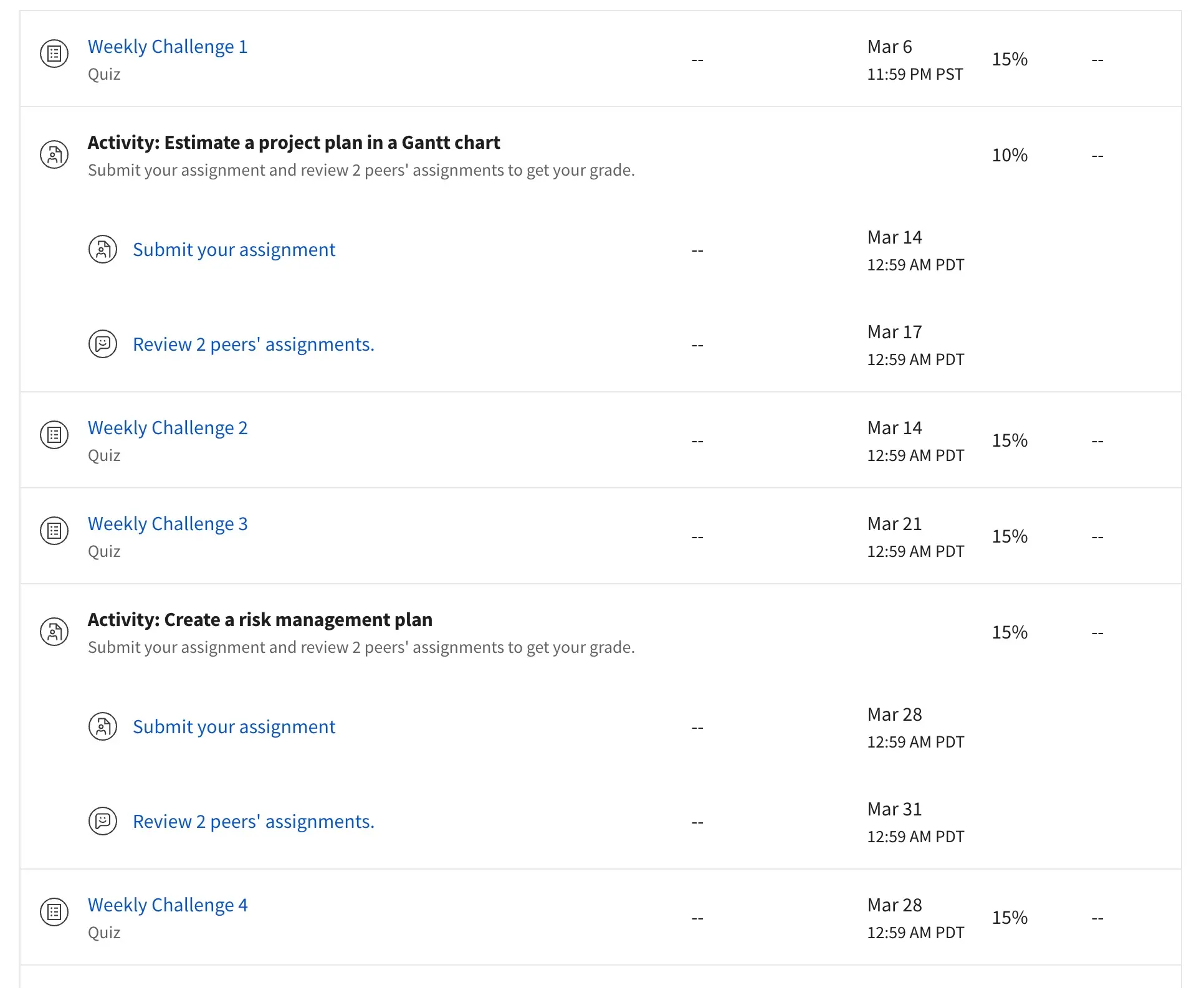Click the Estimate a project plan activity title
1204x988 pixels.
coord(294,143)
